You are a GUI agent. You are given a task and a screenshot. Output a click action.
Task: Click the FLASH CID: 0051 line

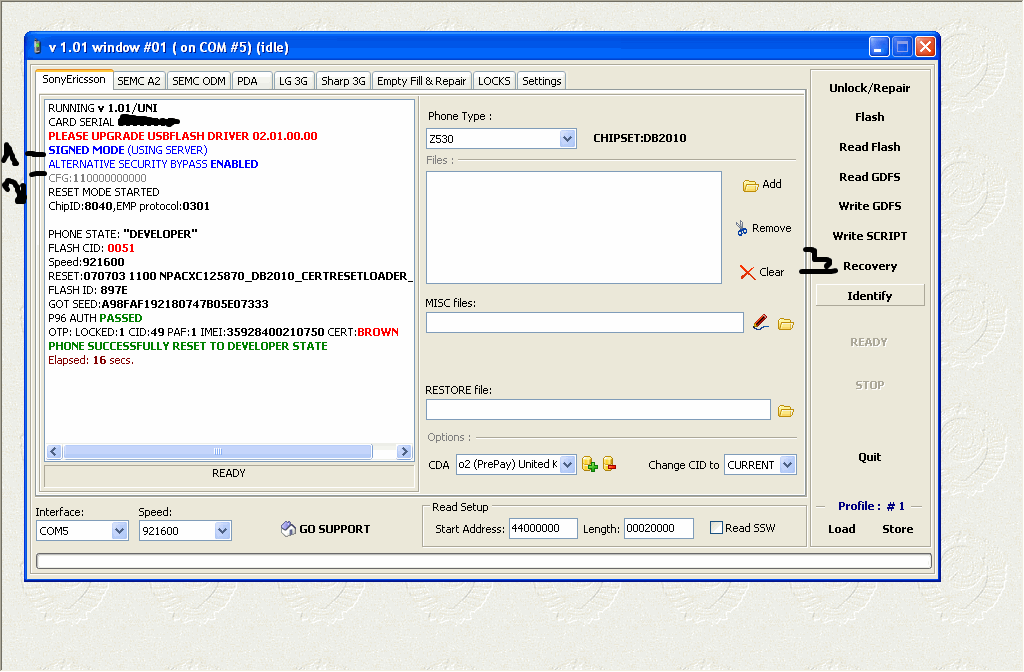coord(91,248)
